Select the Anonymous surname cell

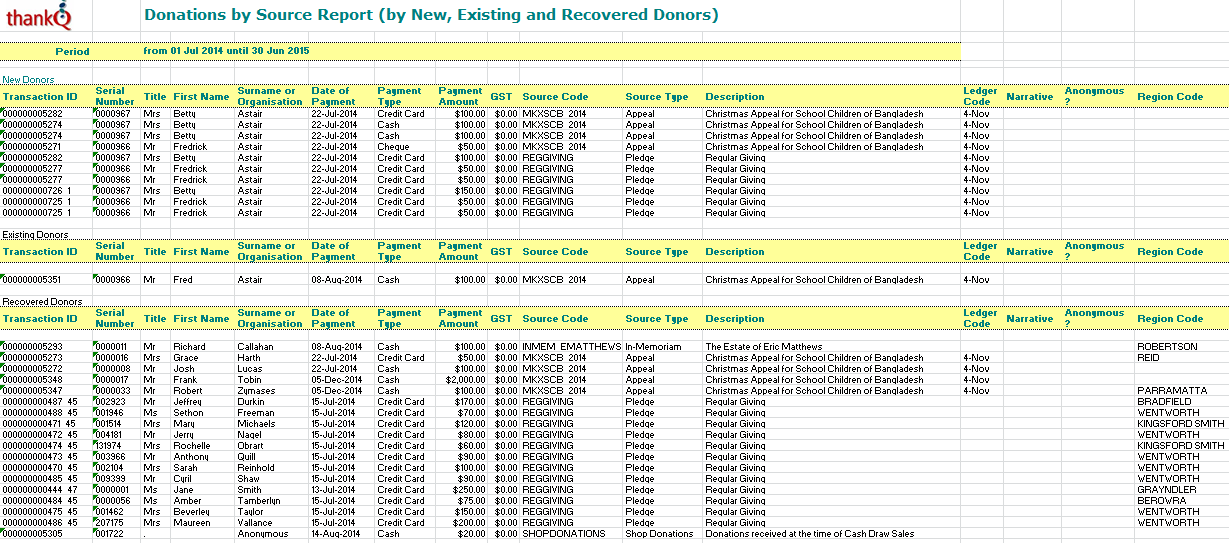click(262, 534)
